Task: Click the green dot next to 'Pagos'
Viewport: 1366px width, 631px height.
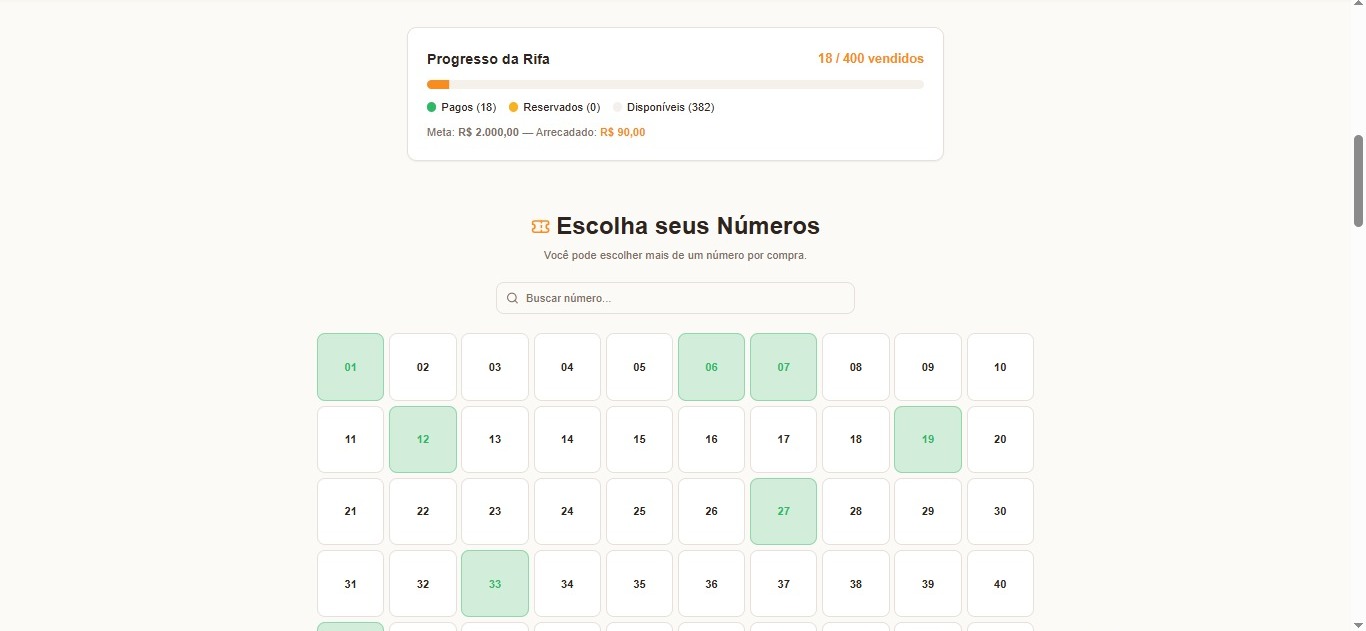Action: coord(430,107)
